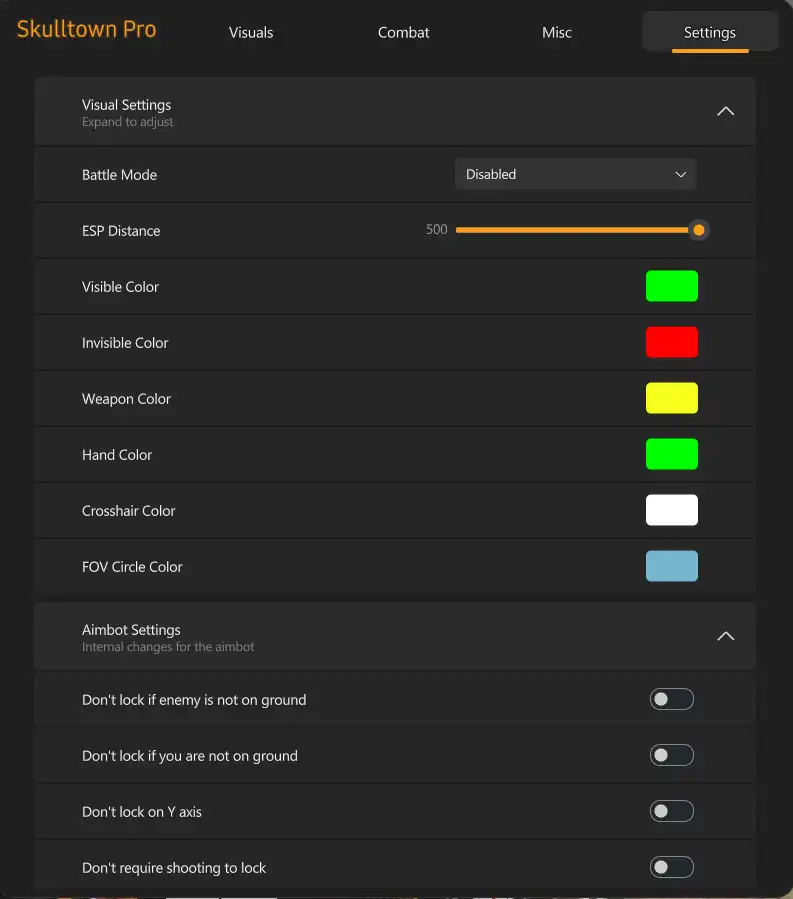Screen dimensions: 793x899
Task: Collapse the Aimbot Settings section chevron
Action: coord(726,636)
